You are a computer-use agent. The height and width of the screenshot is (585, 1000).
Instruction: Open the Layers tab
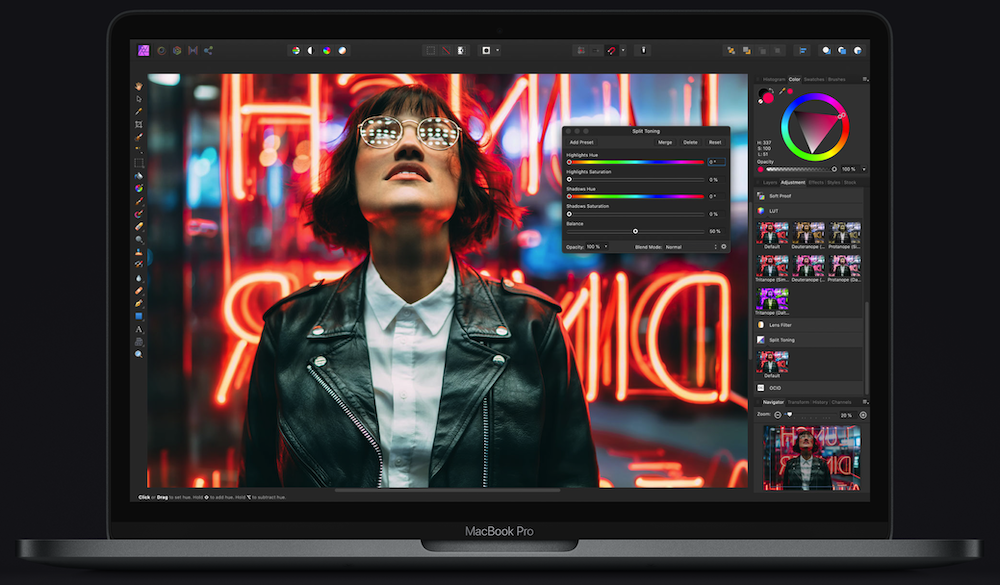point(770,183)
